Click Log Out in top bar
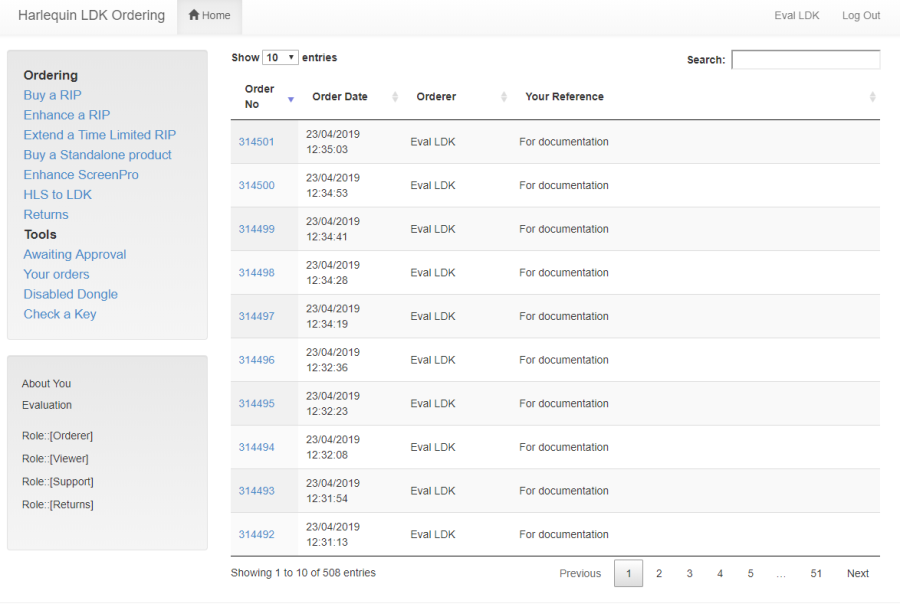 (x=860, y=16)
